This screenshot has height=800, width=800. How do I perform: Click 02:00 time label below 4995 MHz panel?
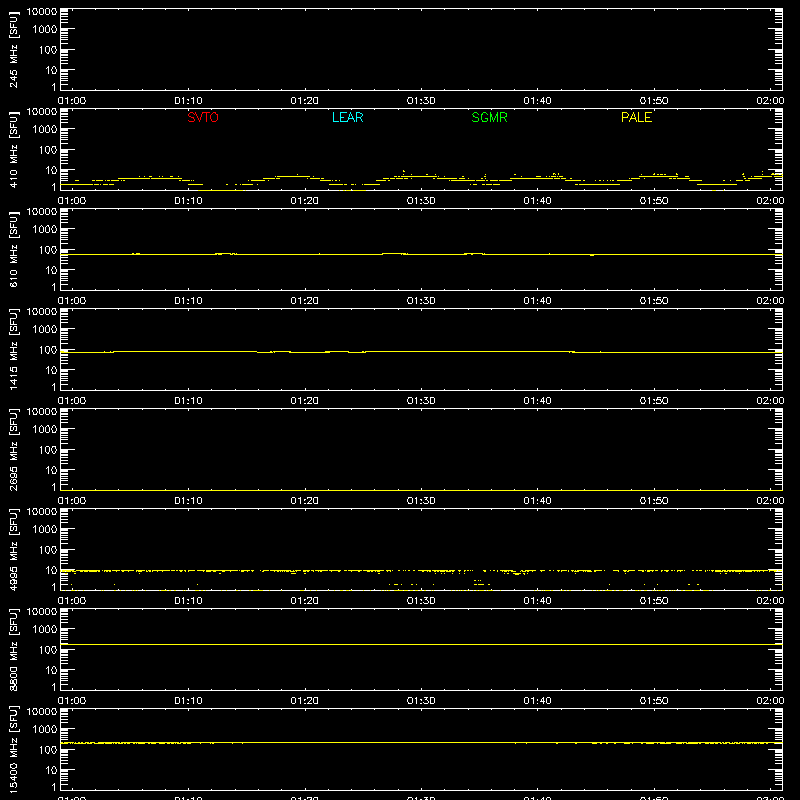pos(770,601)
